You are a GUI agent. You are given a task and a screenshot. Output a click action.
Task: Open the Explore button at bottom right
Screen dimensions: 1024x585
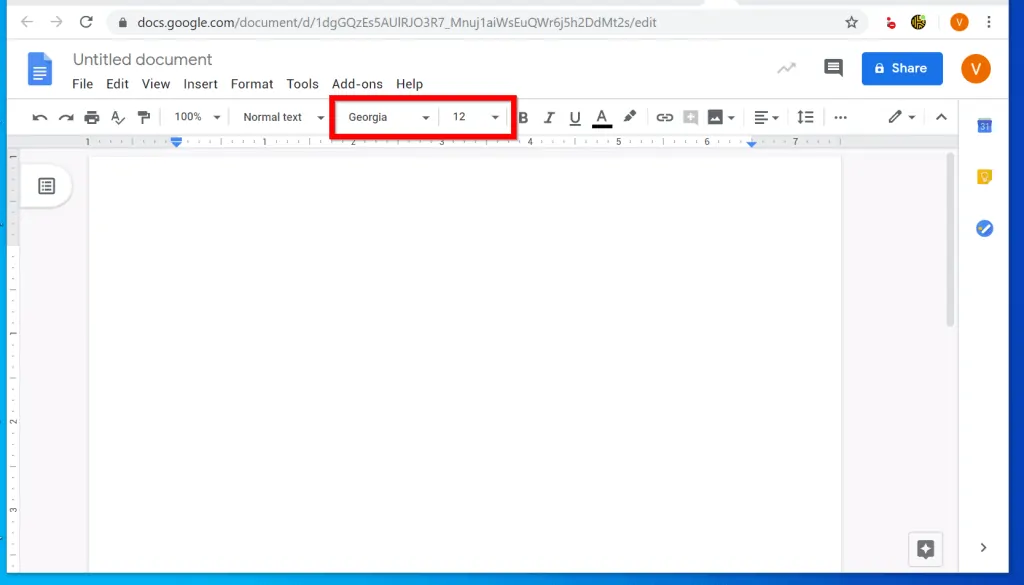[x=924, y=549]
